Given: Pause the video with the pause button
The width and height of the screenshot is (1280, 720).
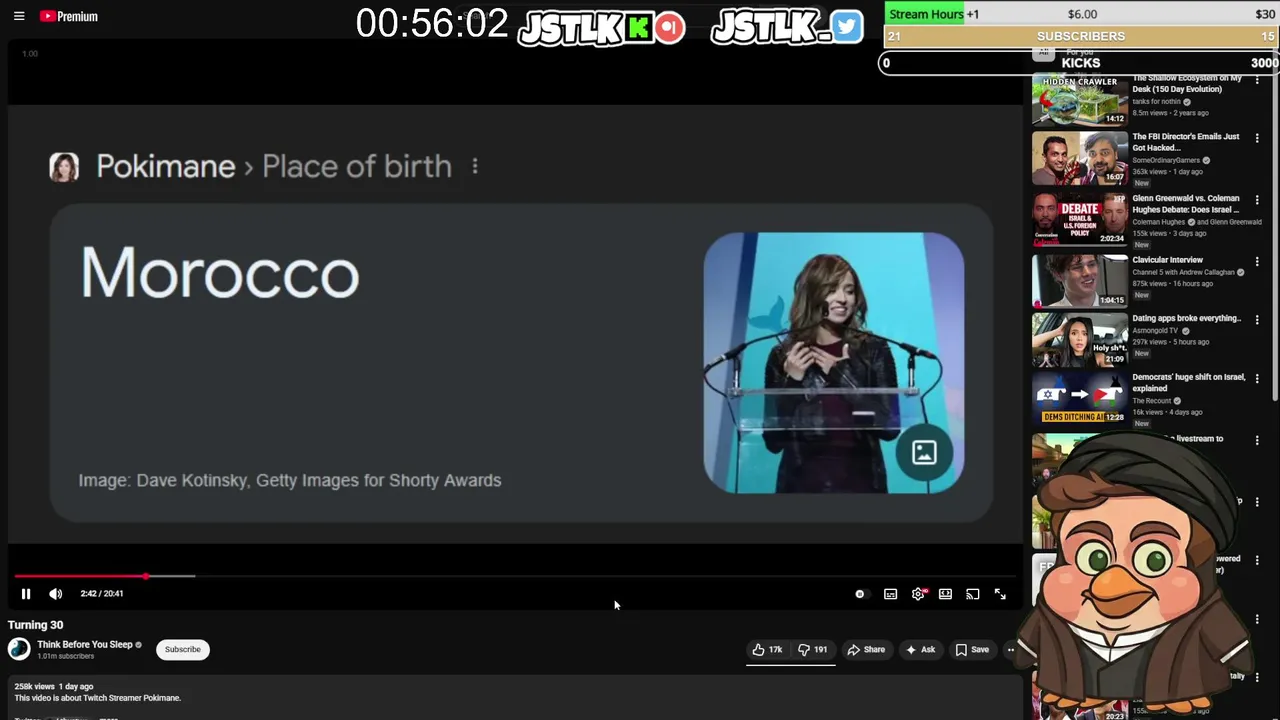Looking at the screenshot, I should tap(26, 594).
